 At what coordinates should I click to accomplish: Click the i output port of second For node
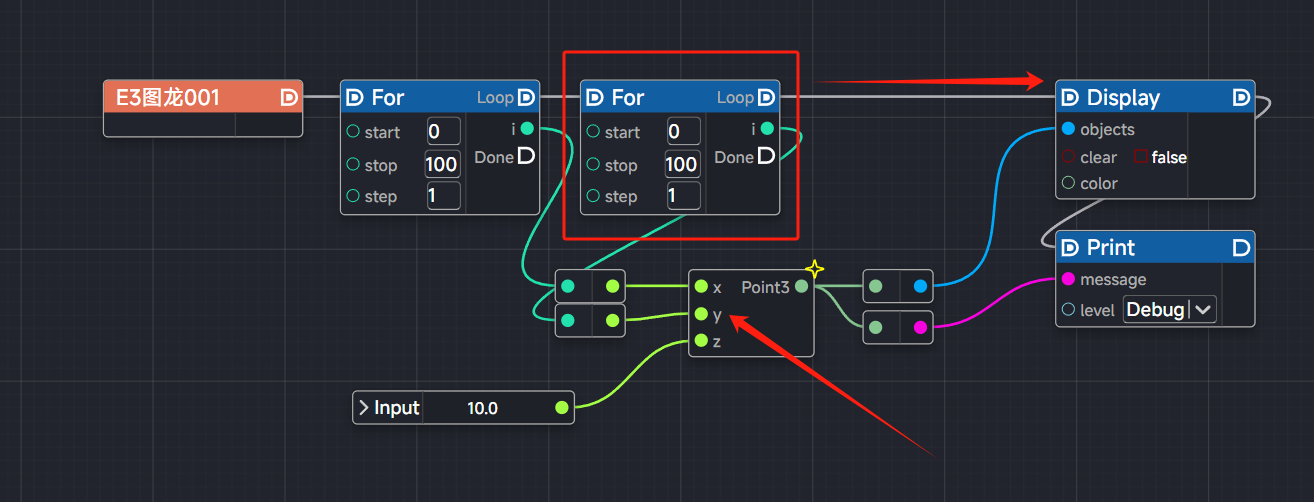click(x=767, y=129)
